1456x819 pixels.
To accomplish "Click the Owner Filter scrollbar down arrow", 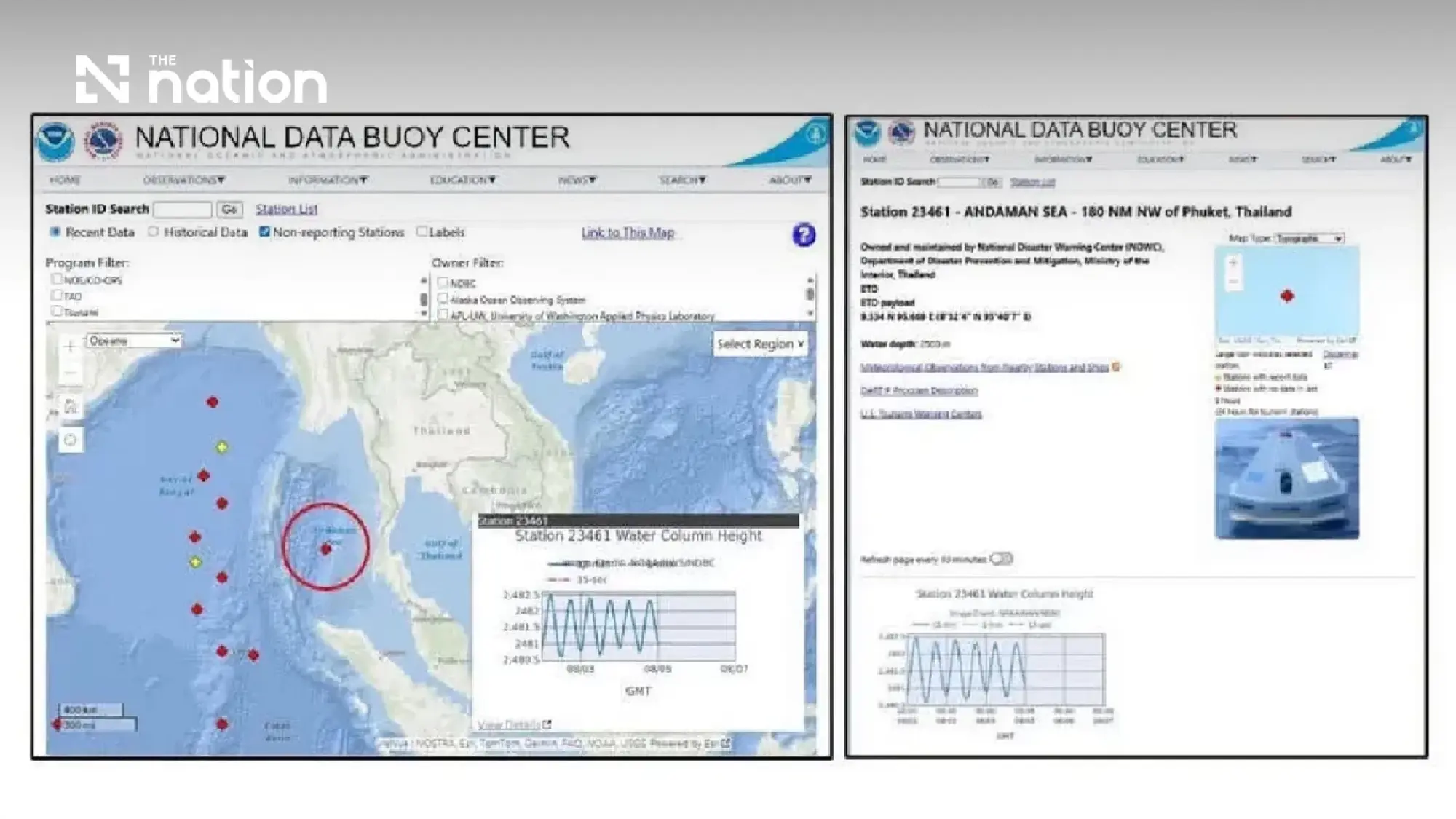I will tap(810, 313).
